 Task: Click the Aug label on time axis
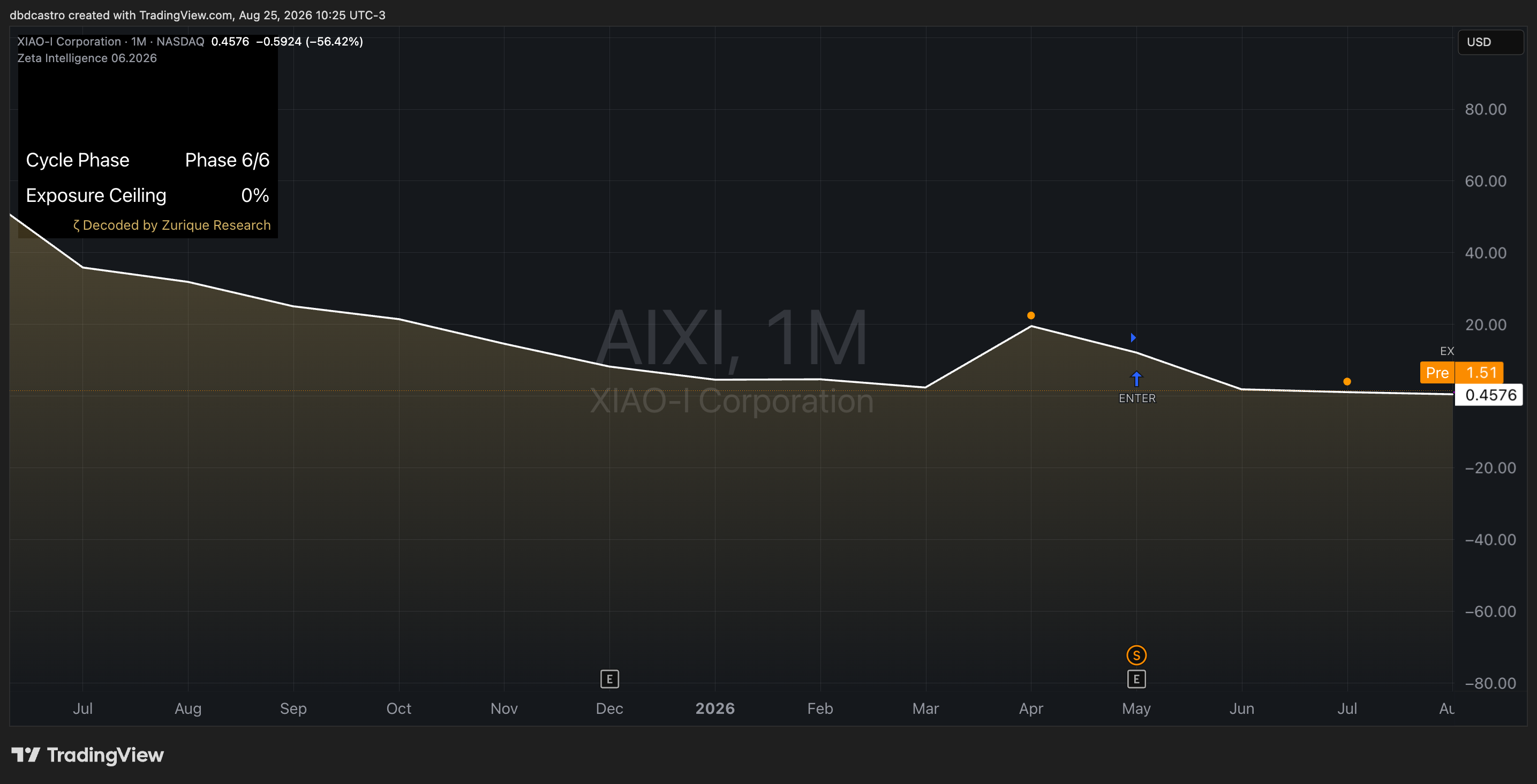[188, 708]
